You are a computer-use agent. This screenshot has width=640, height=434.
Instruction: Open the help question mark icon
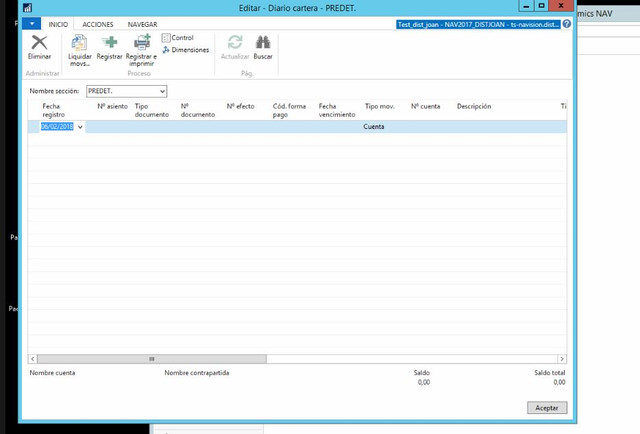click(x=567, y=24)
